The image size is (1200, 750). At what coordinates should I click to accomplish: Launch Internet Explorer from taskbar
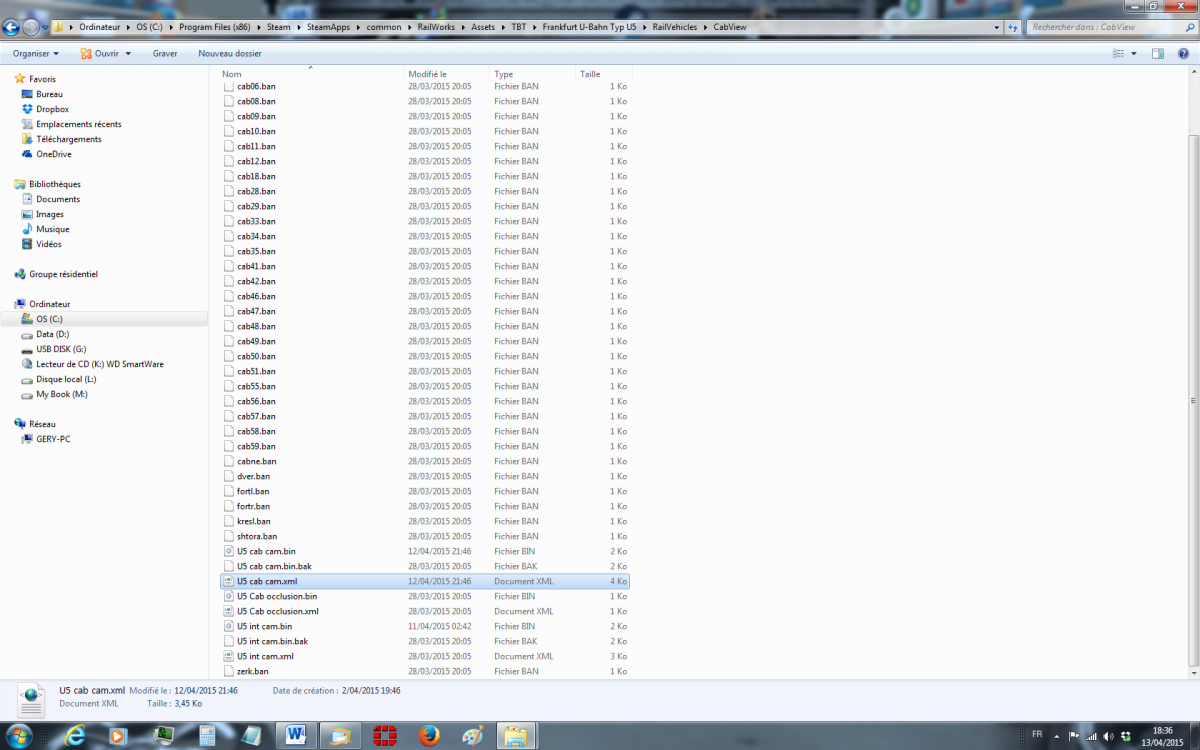74,736
